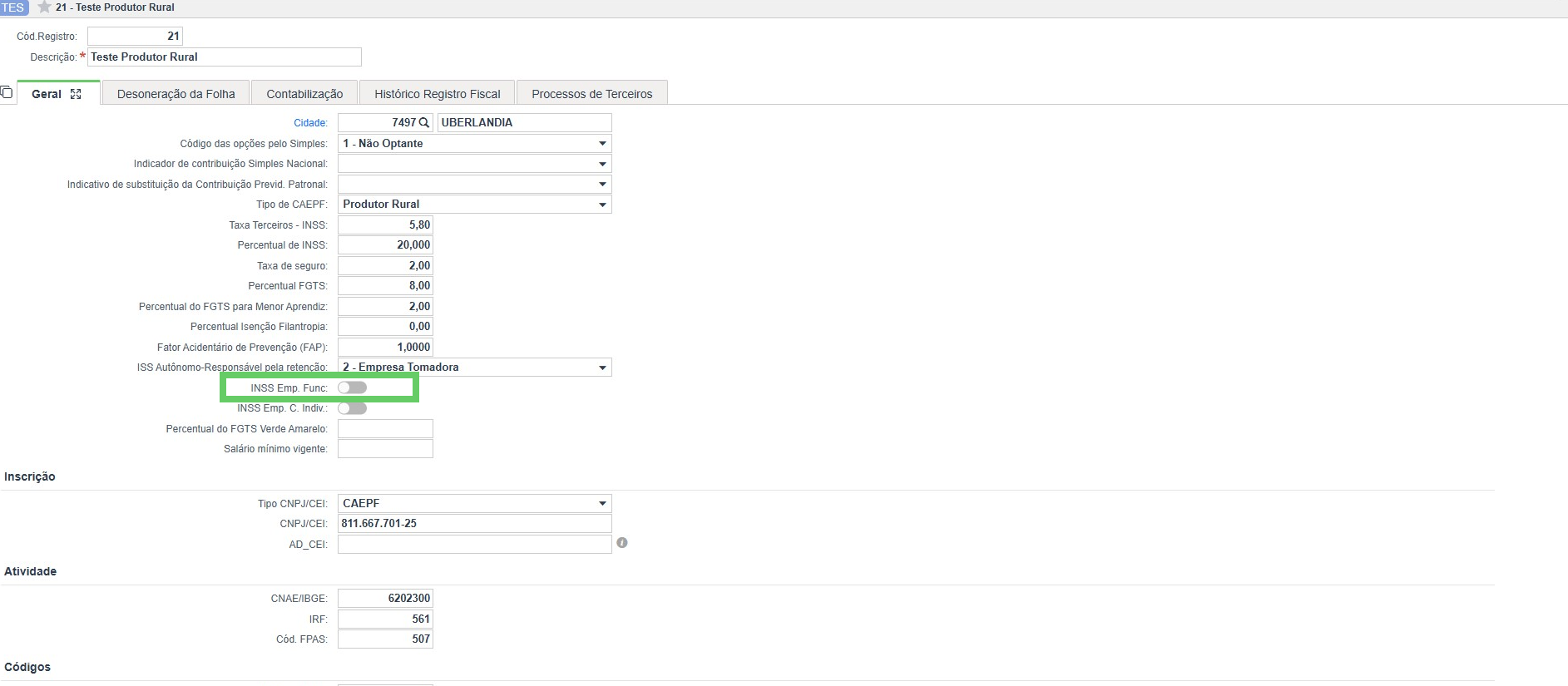Click the CNPJ/CEI number field
The image size is (1568, 686).
475,524
